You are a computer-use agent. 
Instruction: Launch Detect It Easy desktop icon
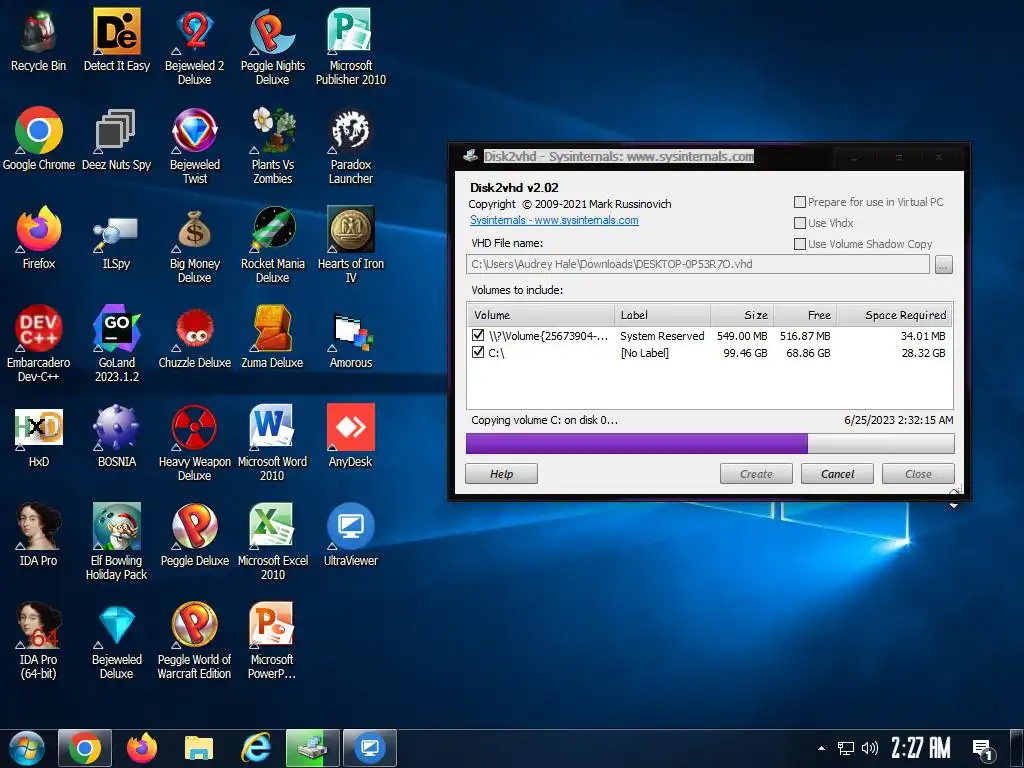[x=116, y=39]
